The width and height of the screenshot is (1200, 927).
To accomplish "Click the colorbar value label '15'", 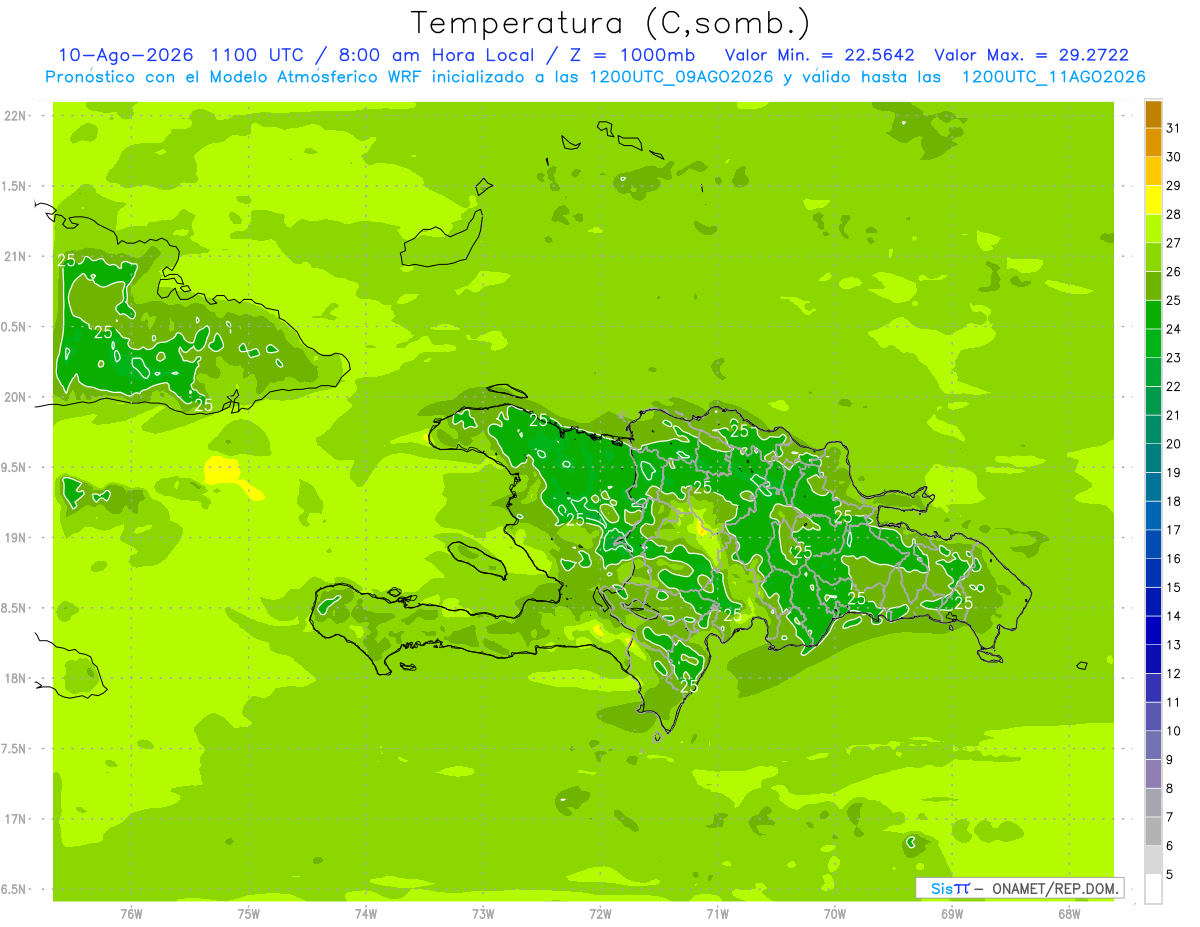I will pos(1174,588).
